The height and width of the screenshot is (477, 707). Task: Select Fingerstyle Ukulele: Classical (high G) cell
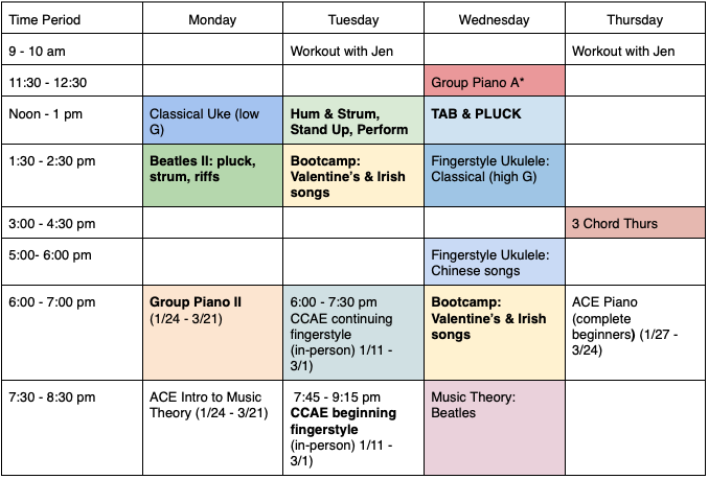click(x=494, y=175)
